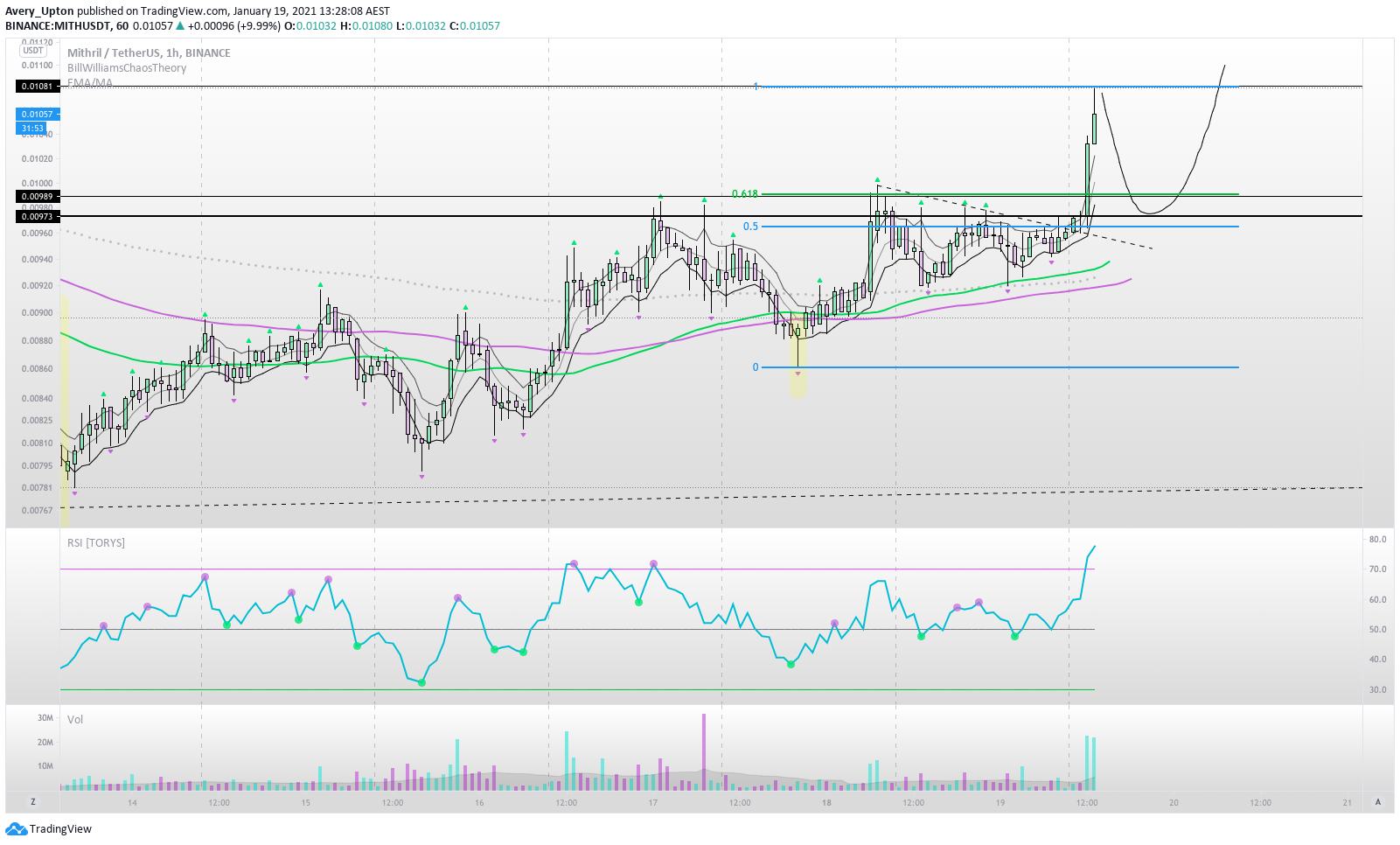Click the 0.00781 price axis label

[37, 487]
